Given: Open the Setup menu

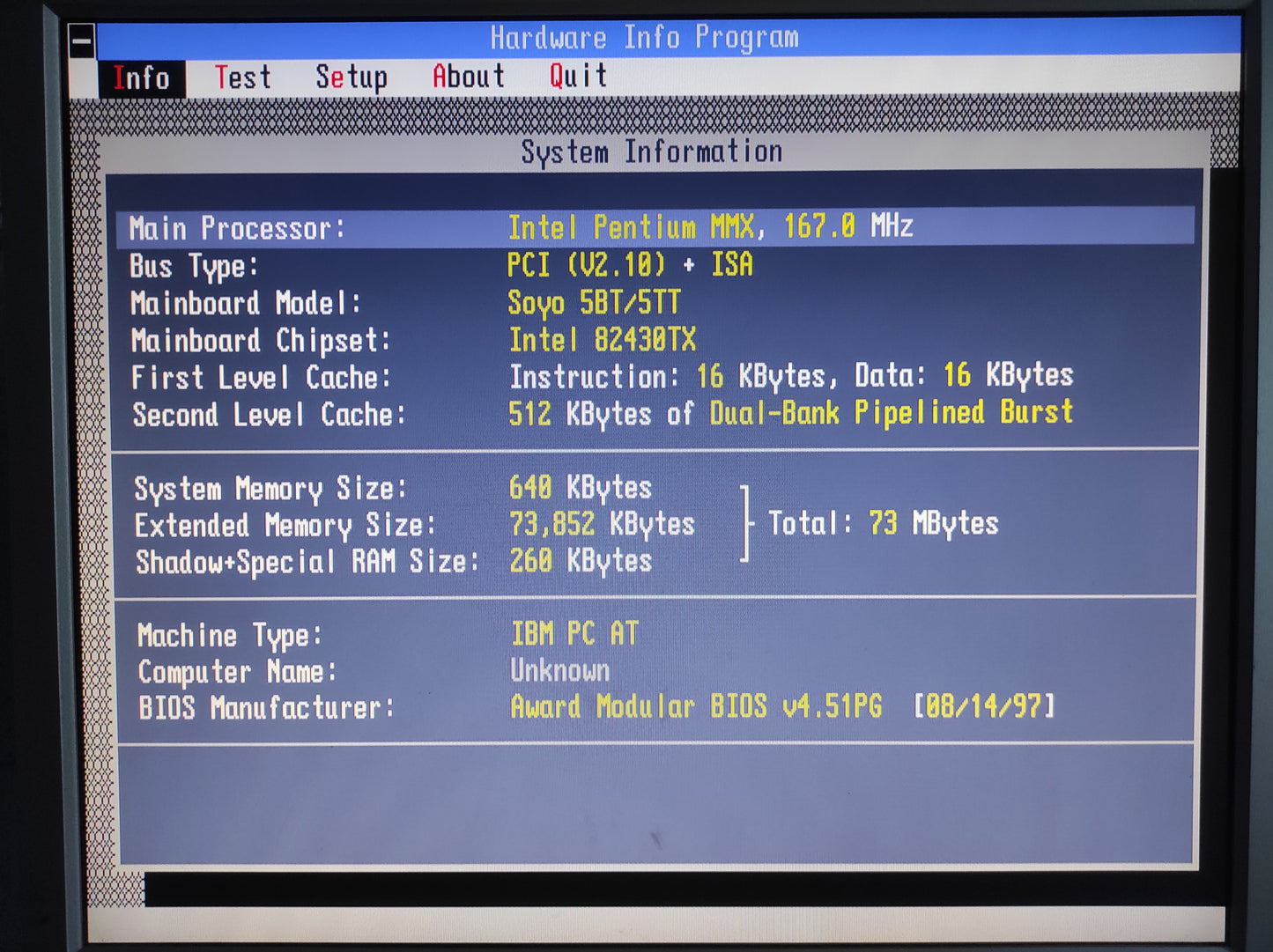Looking at the screenshot, I should point(351,77).
